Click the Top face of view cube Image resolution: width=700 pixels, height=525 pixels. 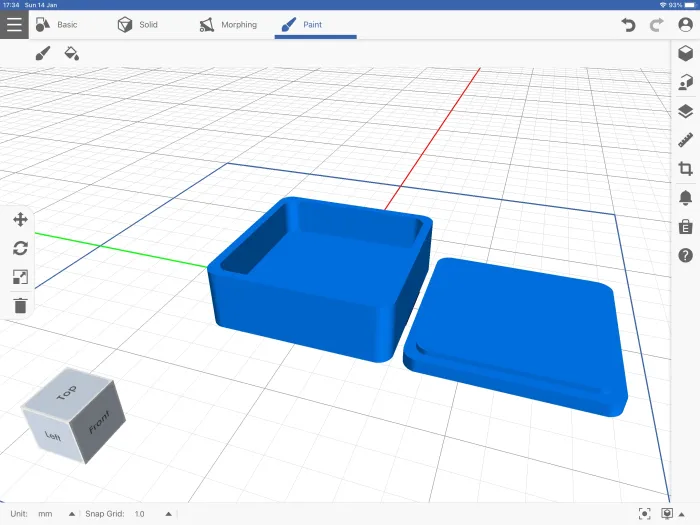(x=67, y=395)
